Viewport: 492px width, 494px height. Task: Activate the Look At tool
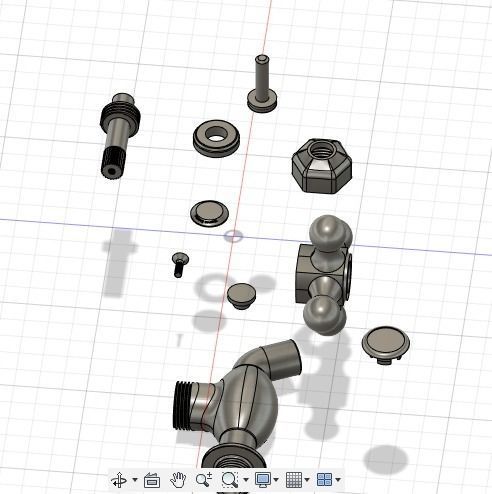pos(152,480)
